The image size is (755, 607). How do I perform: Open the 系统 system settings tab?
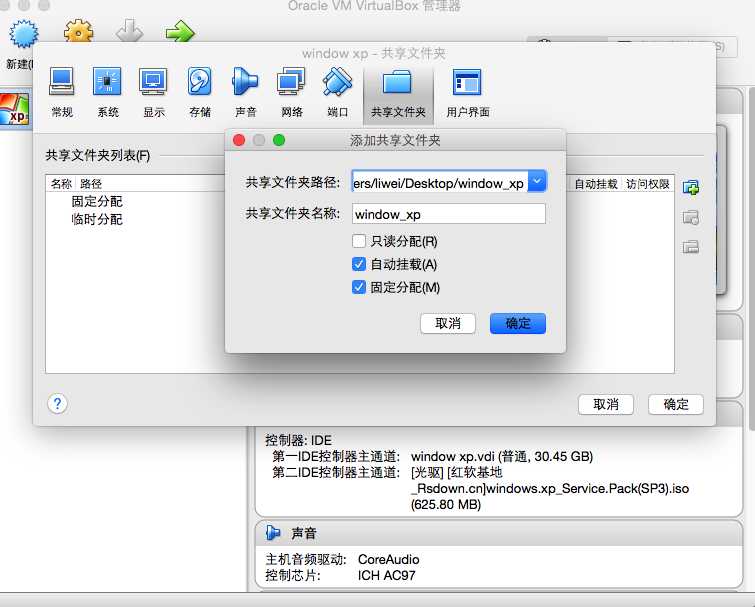[107, 93]
